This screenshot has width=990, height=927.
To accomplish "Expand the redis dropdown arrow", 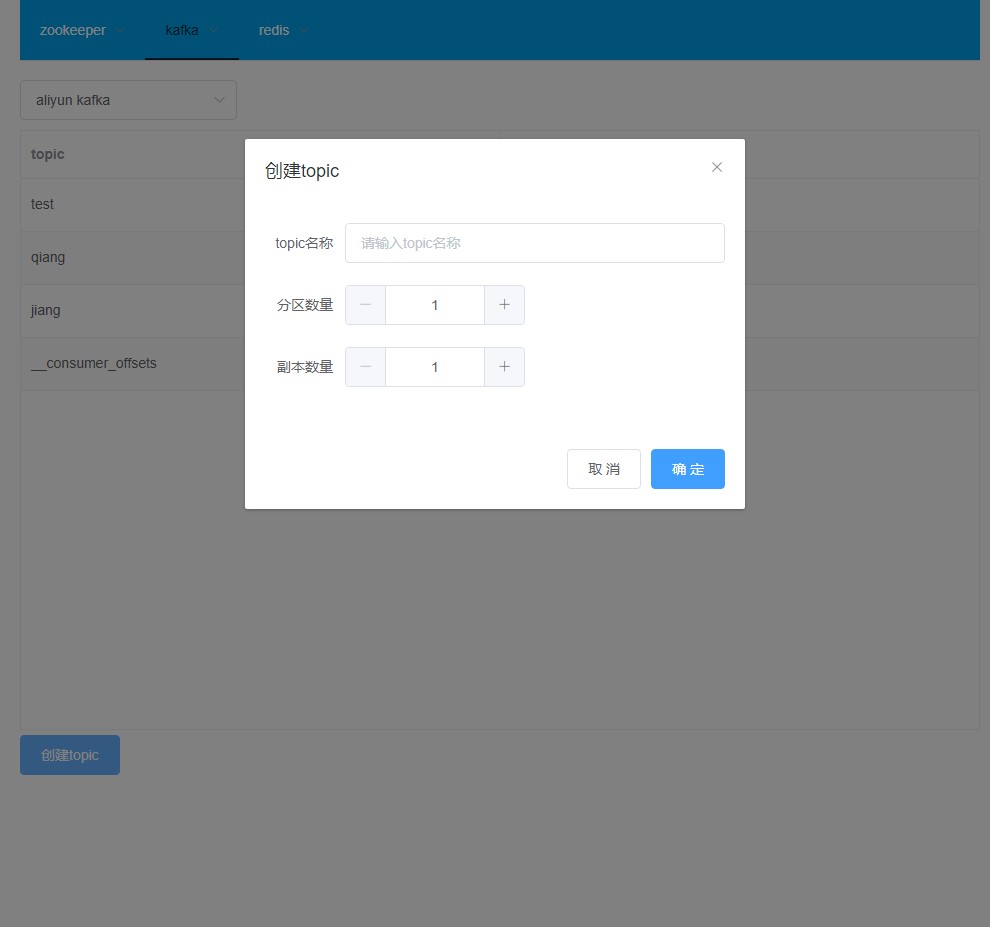I will 304,30.
